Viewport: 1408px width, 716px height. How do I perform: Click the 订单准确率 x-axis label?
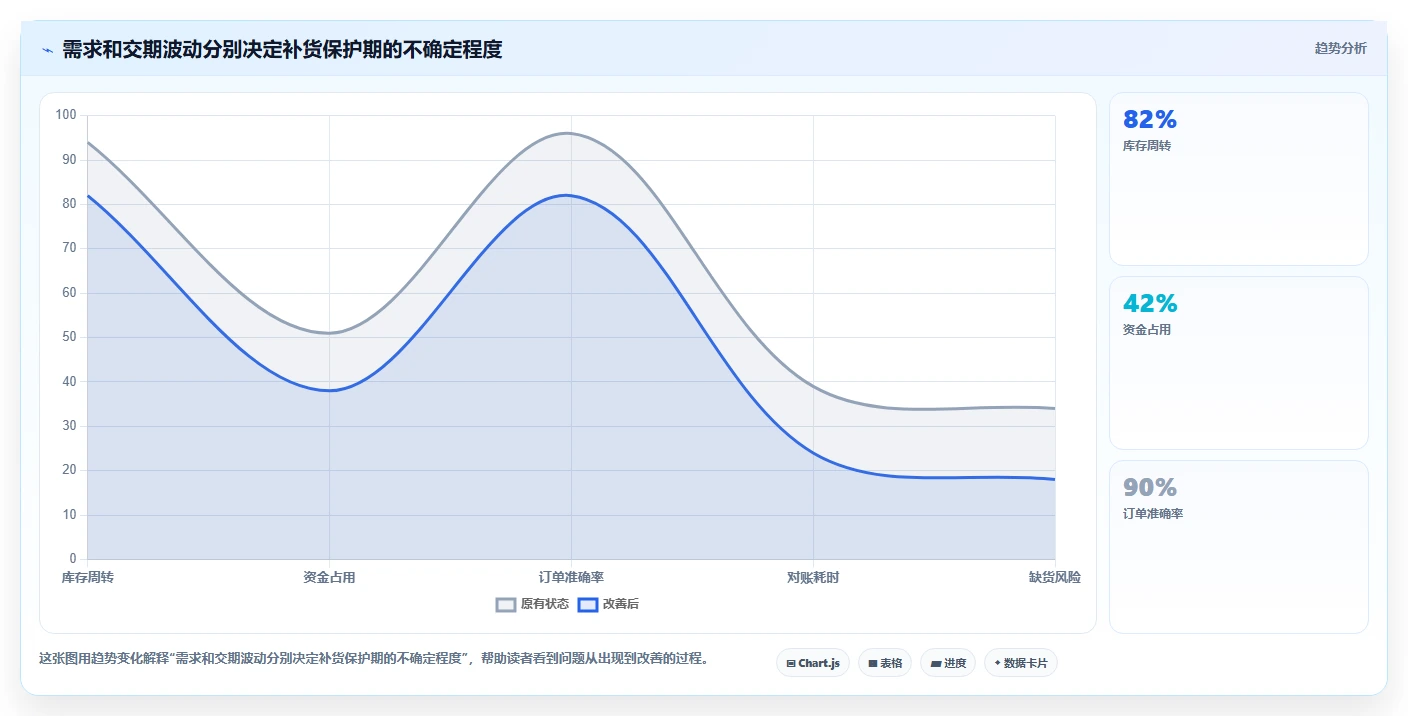(x=571, y=577)
